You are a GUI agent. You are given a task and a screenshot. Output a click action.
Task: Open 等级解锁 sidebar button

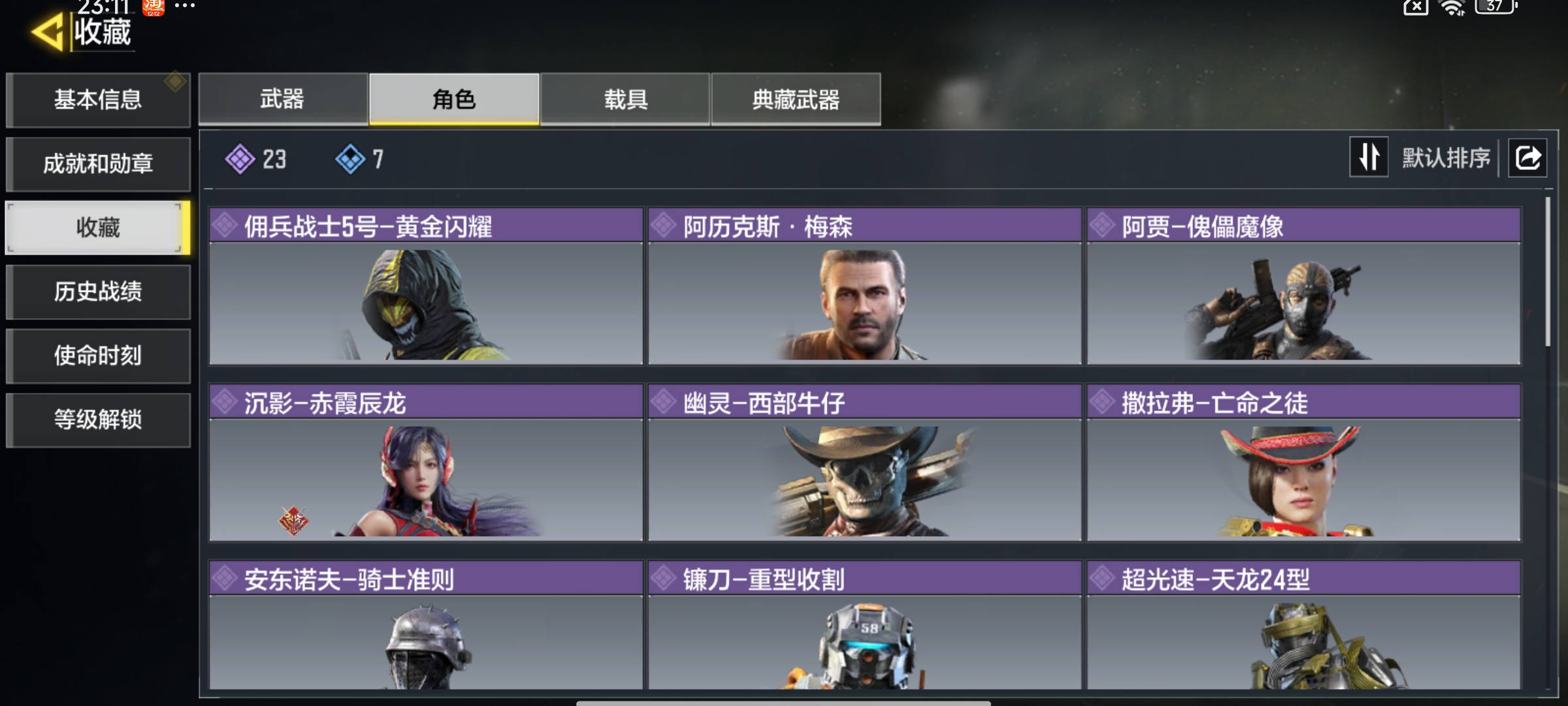(x=98, y=420)
